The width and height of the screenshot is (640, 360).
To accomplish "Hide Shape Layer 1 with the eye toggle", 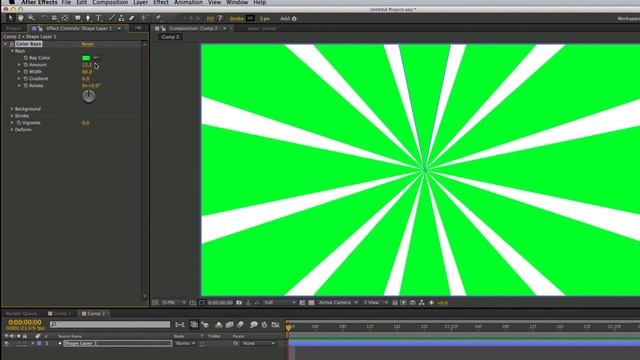I will coord(7,344).
